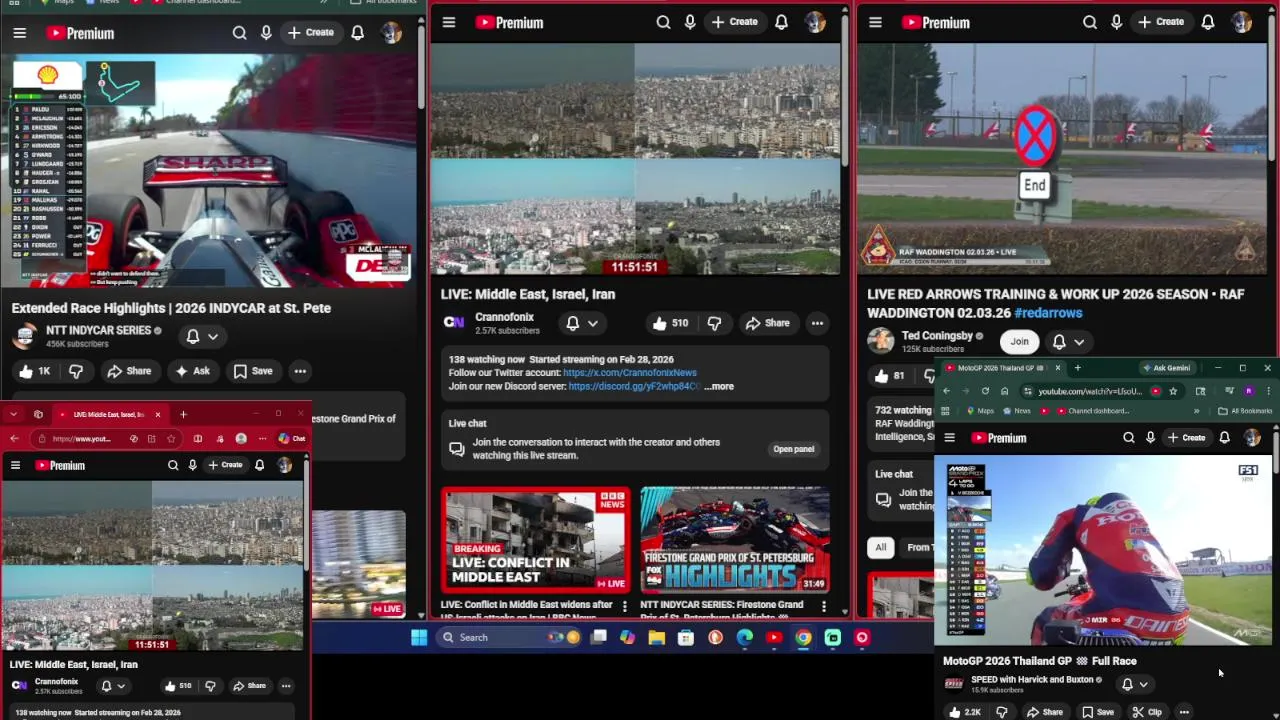
Task: Open the BBC News Conflict in Middle East thumbnail
Action: (x=536, y=540)
